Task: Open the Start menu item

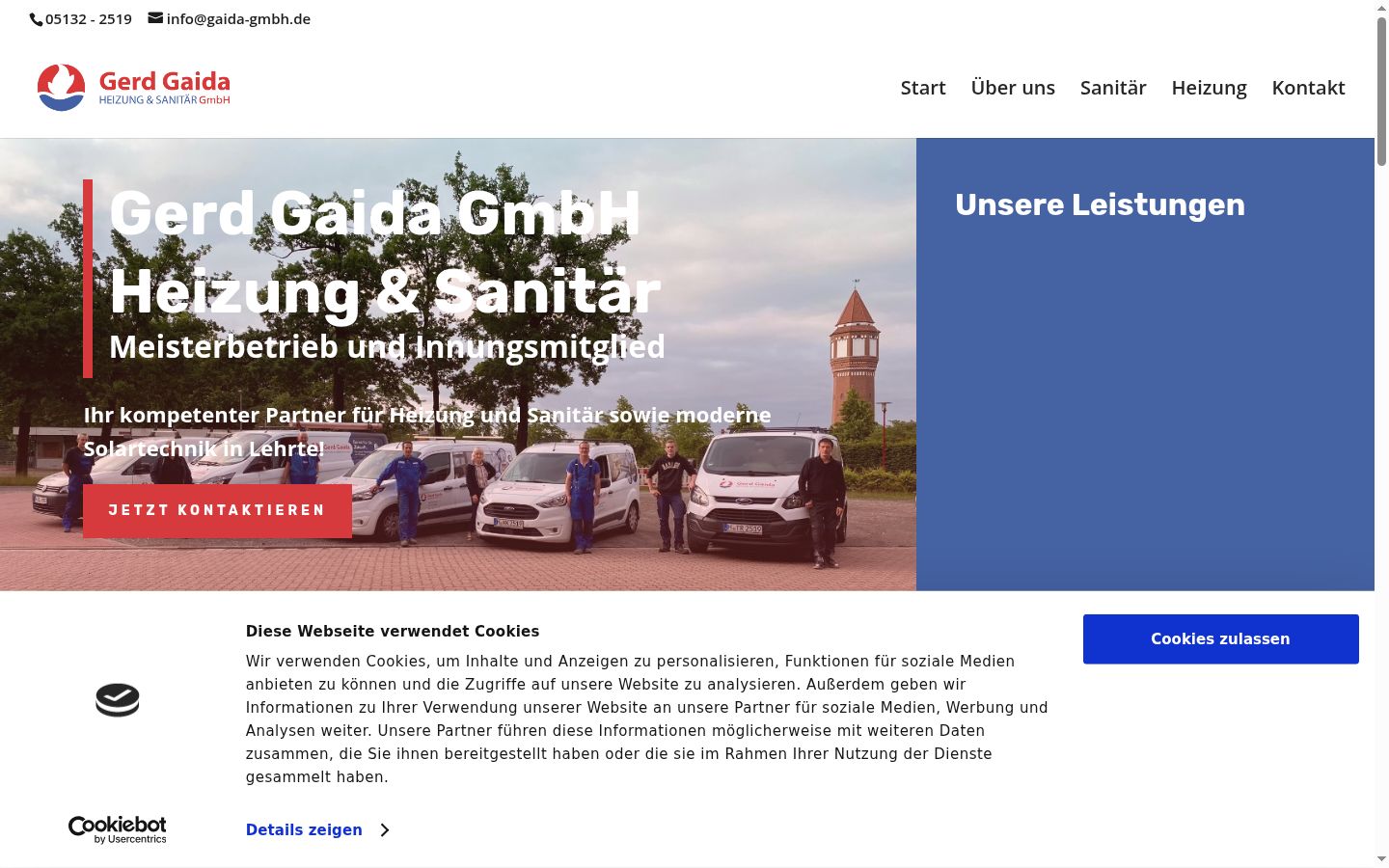Action: coord(923,88)
